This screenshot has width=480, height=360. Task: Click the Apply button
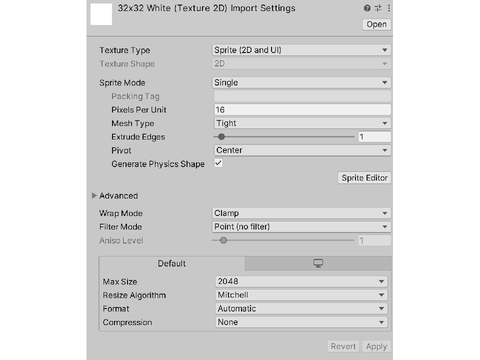pos(376,346)
